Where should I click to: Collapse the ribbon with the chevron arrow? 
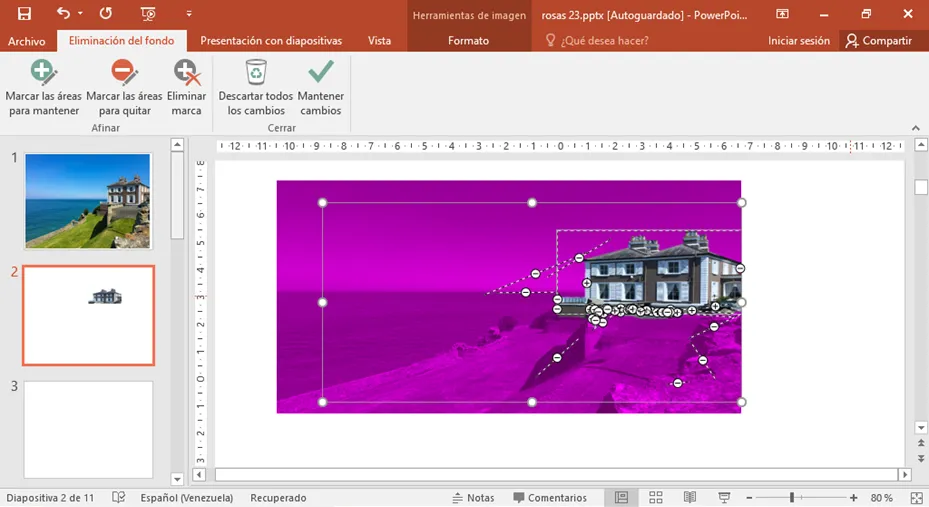(915, 128)
